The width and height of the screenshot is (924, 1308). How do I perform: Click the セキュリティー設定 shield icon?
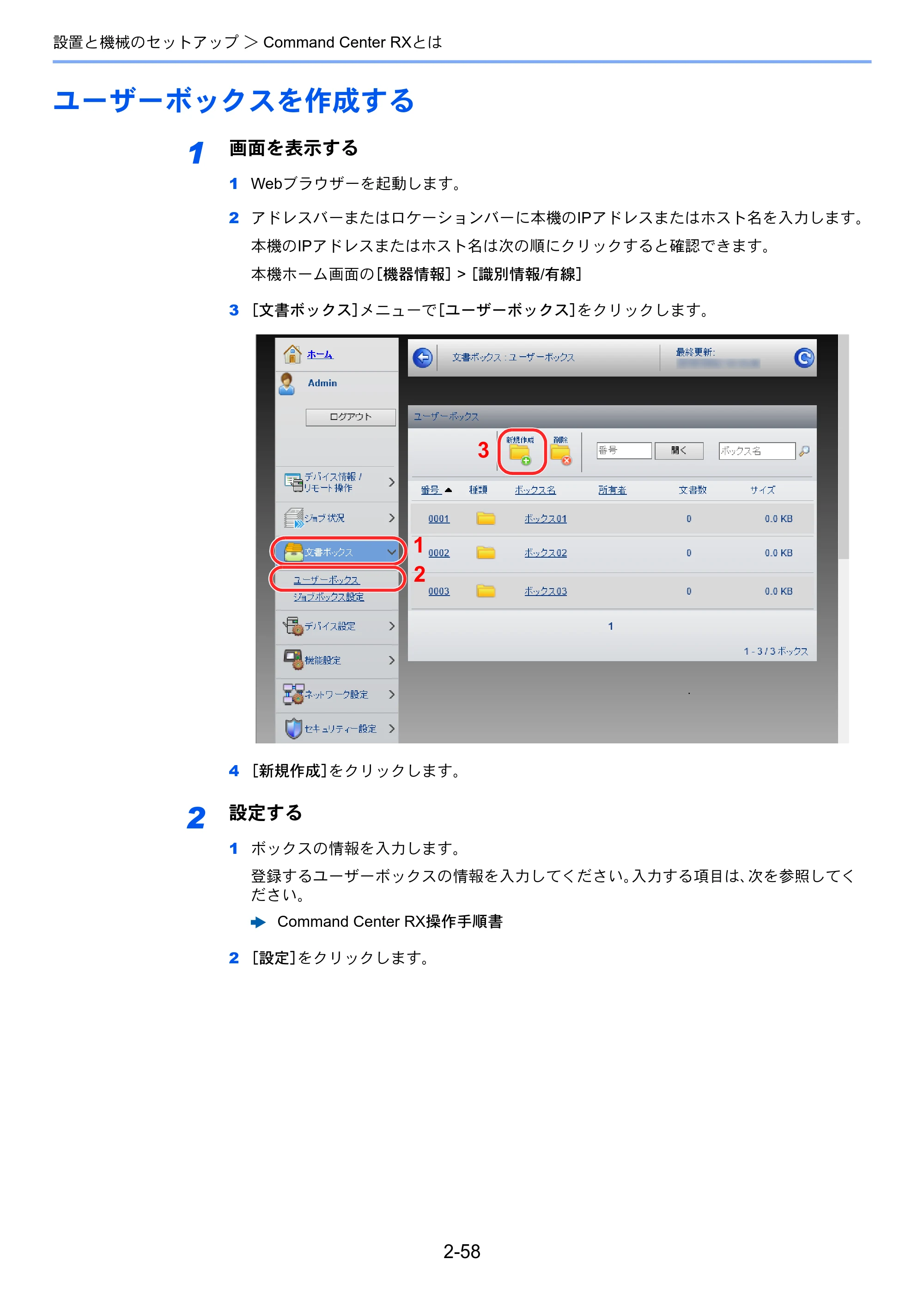click(x=293, y=729)
